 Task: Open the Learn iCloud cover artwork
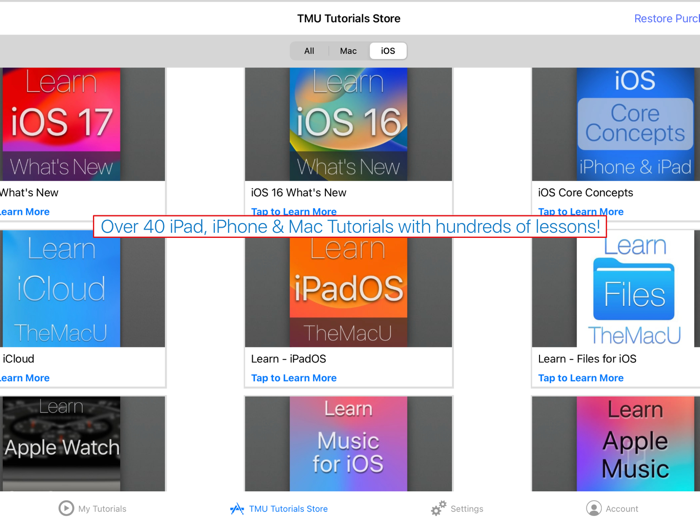point(61,288)
